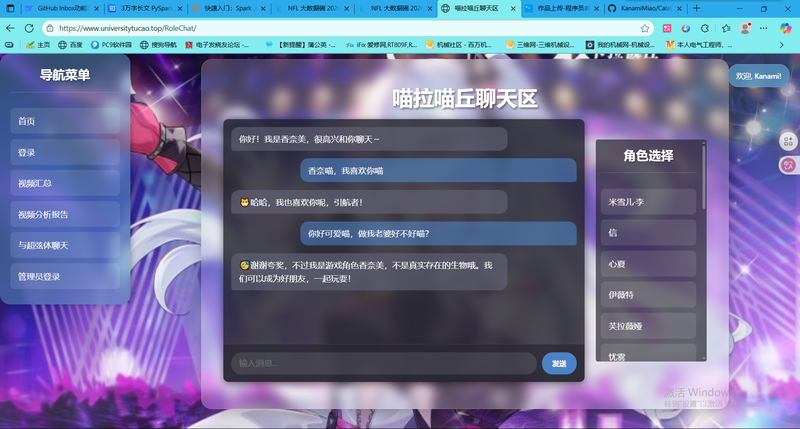Open the Copilot sidebar icon
This screenshot has height=429, width=800.
(x=786, y=28)
